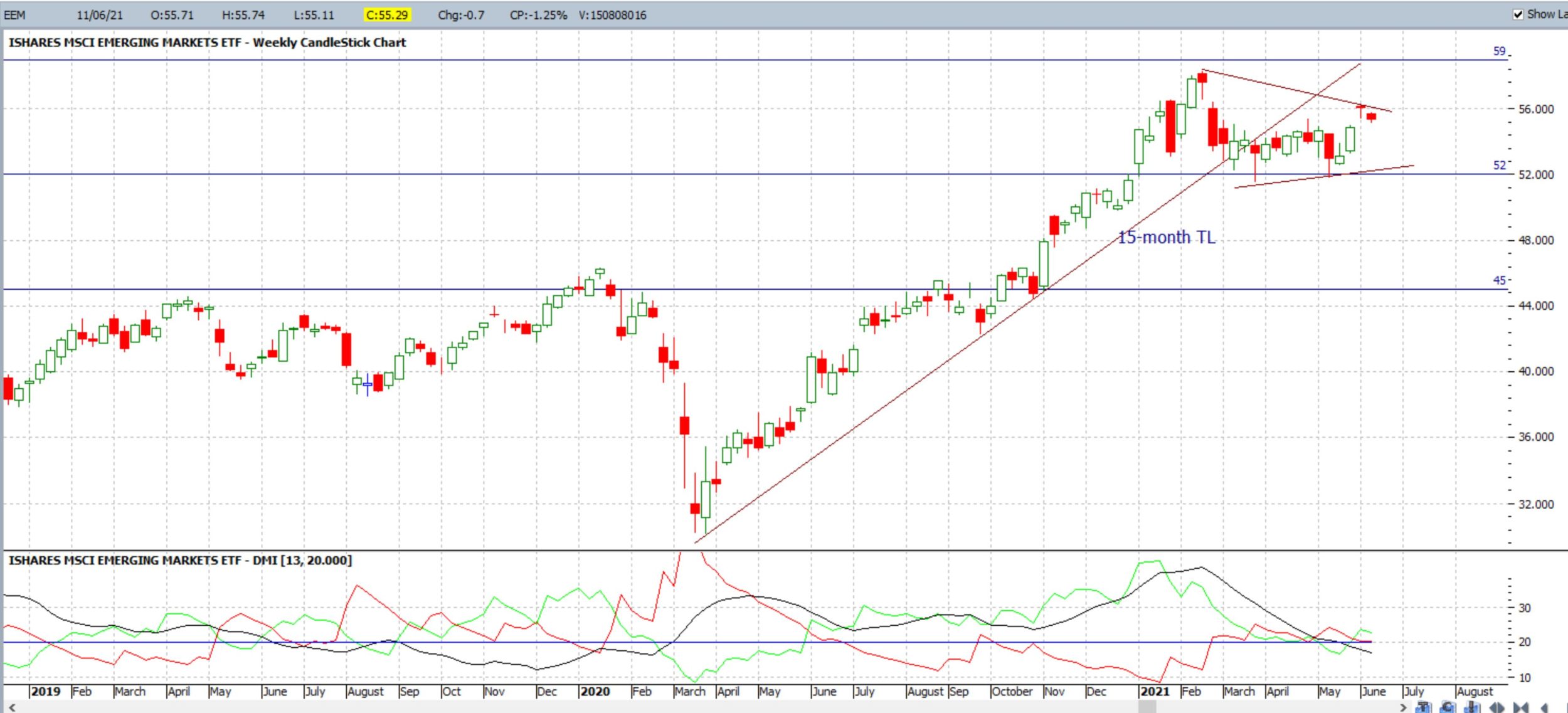
Task: Click the 48.000 price axis label
Action: (1536, 240)
